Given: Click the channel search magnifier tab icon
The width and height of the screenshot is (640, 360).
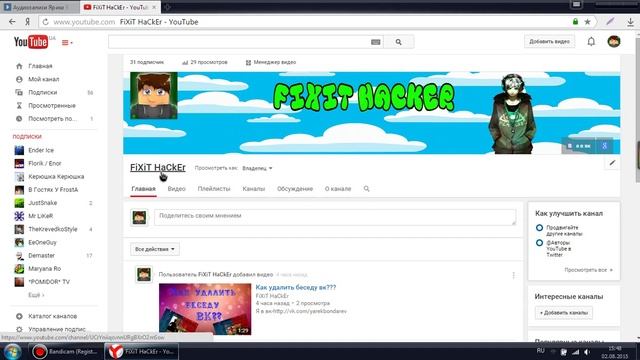Looking at the screenshot, I should pos(367,189).
